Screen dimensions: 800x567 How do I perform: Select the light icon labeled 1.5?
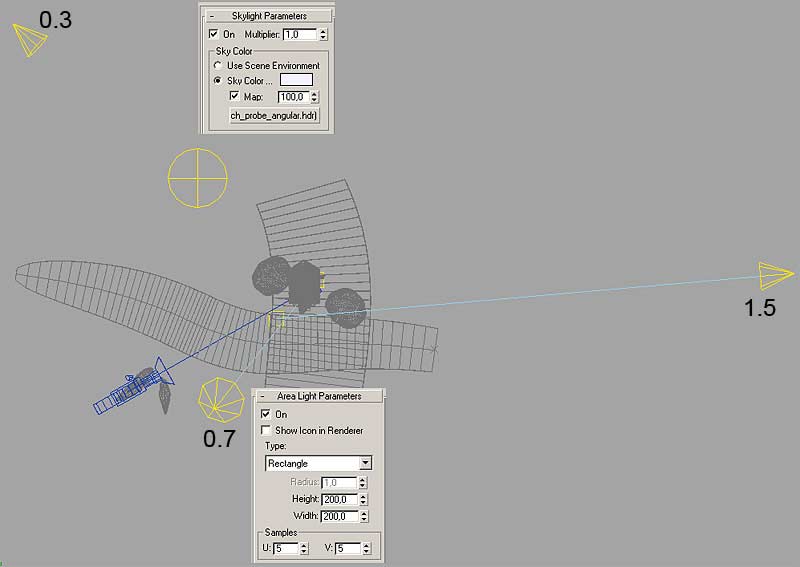pyautogui.click(x=775, y=274)
